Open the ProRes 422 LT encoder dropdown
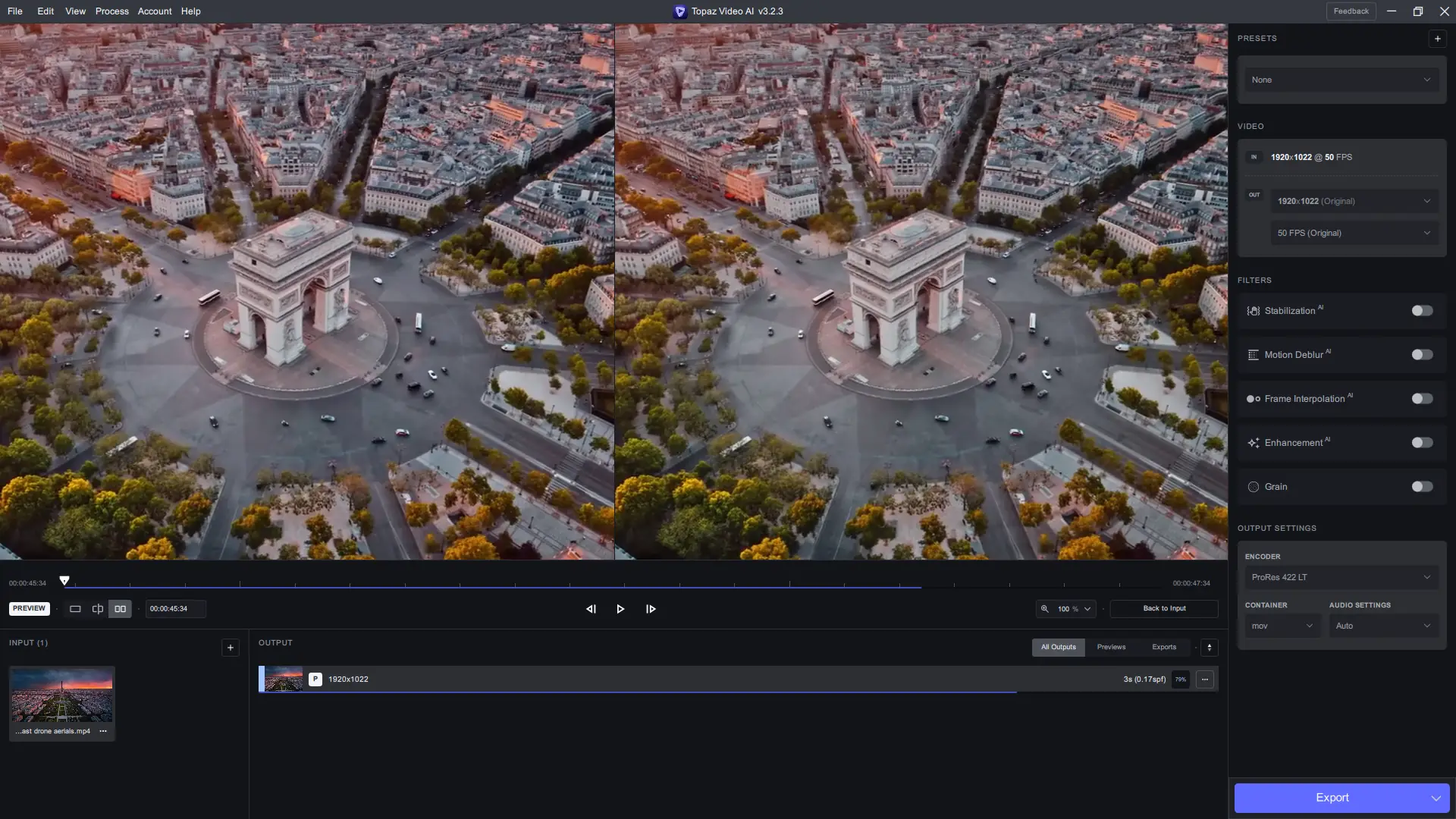 [1341, 577]
